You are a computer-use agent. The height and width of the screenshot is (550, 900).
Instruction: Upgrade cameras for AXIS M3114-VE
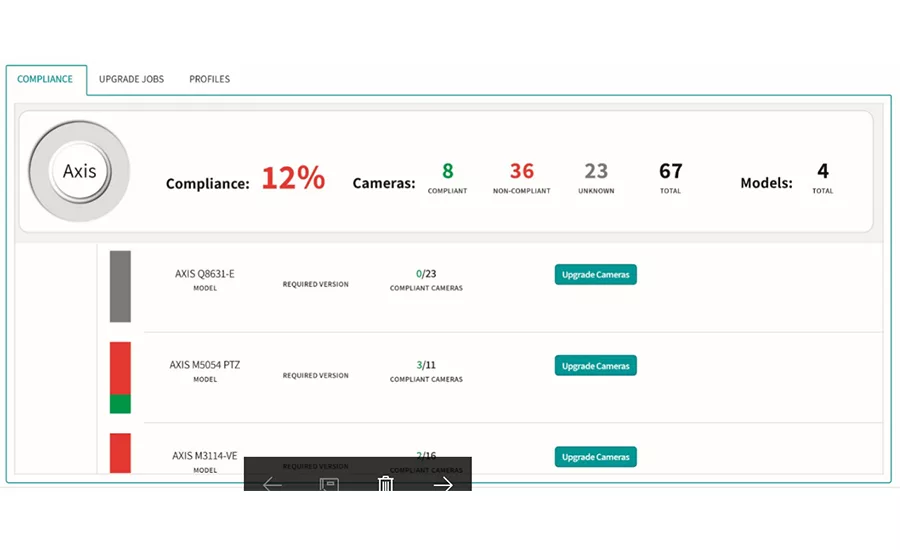[595, 457]
